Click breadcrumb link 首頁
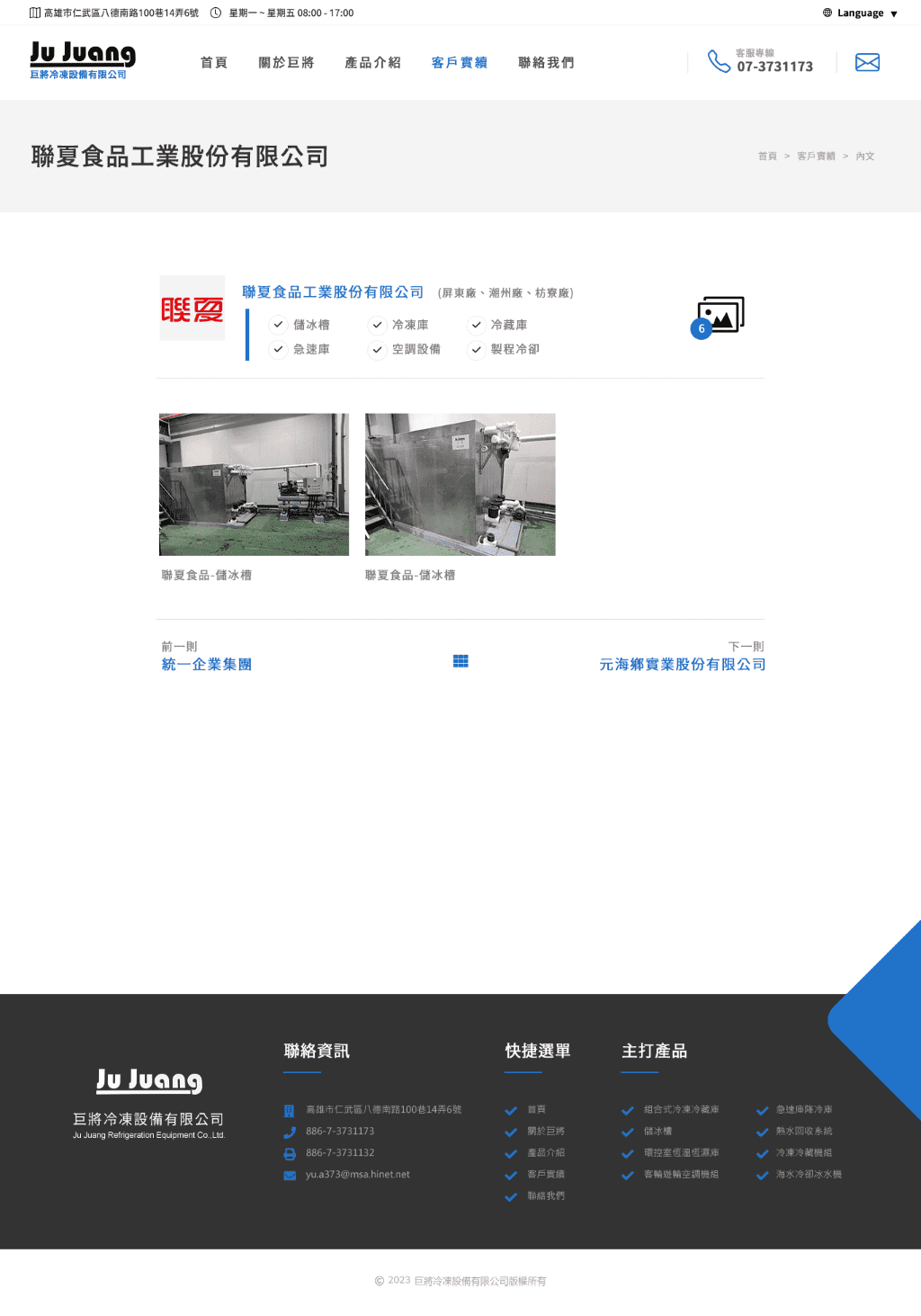This screenshot has height=1316, width=921. (767, 156)
